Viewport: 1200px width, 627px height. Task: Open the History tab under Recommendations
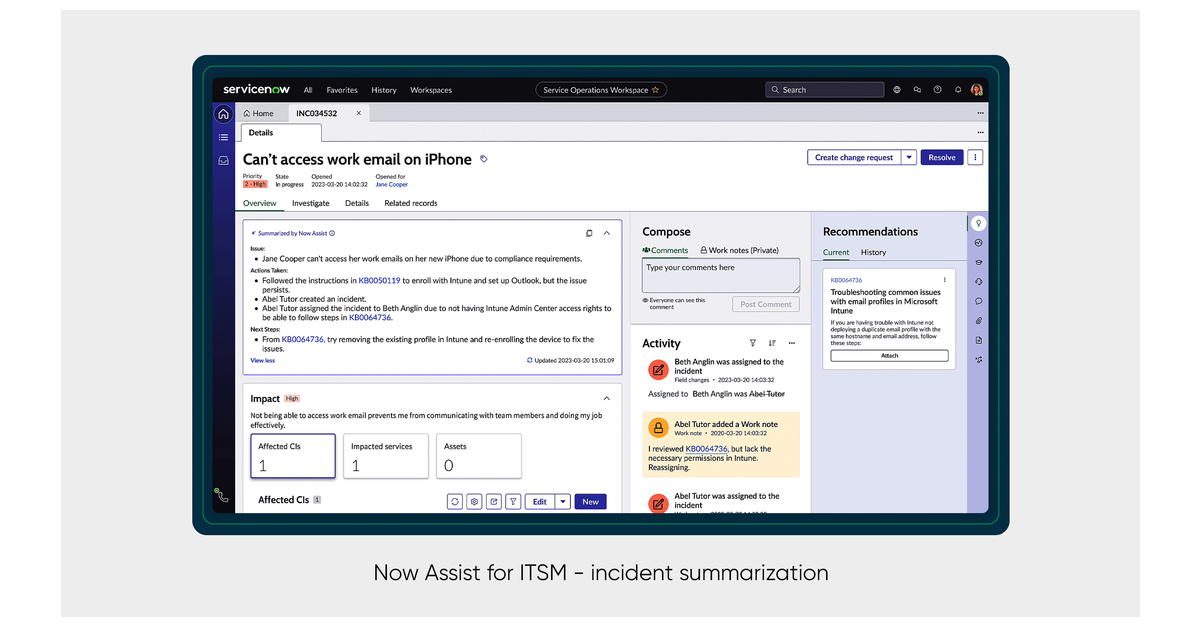coord(873,252)
